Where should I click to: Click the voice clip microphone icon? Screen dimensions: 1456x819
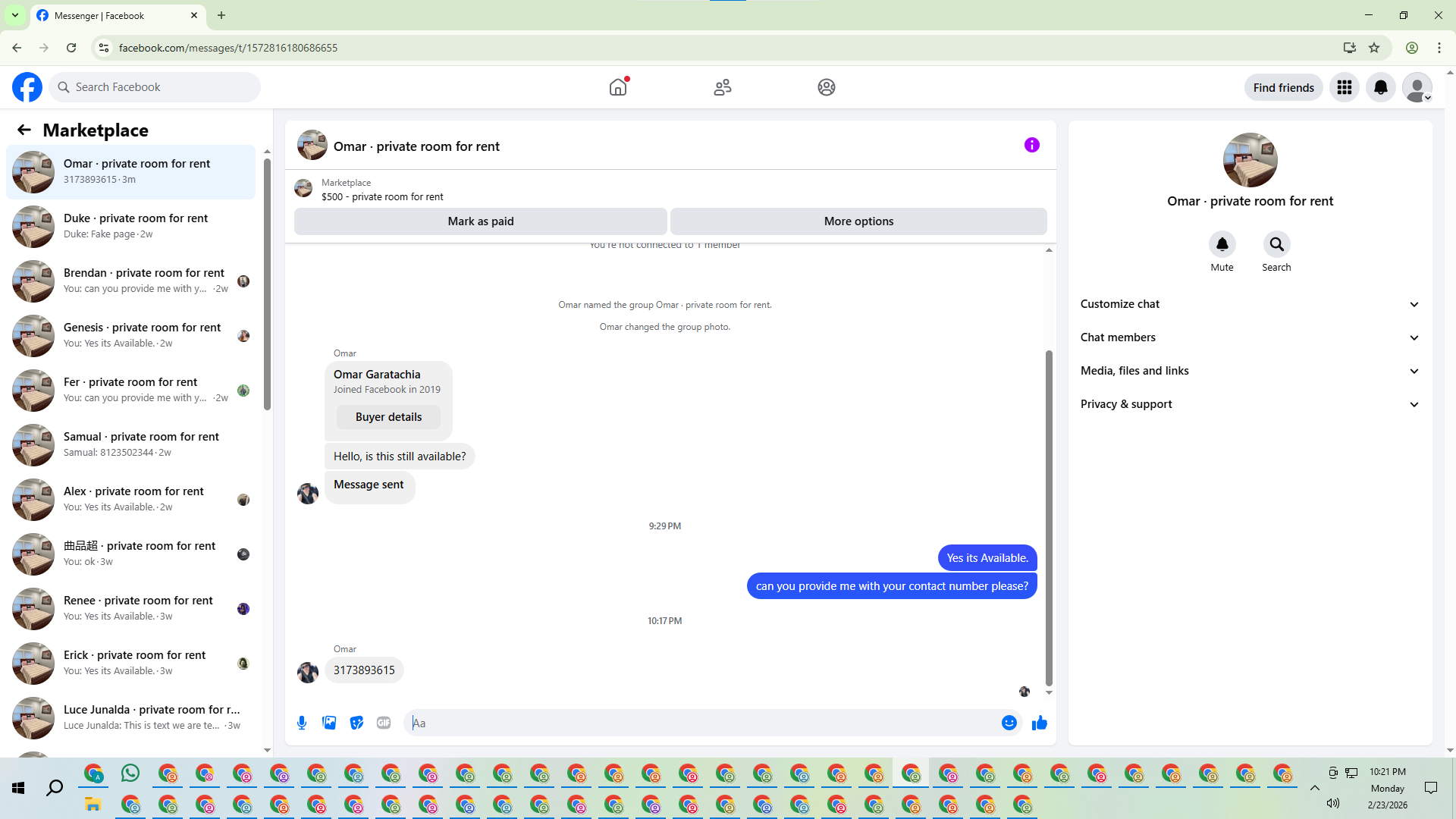302,723
